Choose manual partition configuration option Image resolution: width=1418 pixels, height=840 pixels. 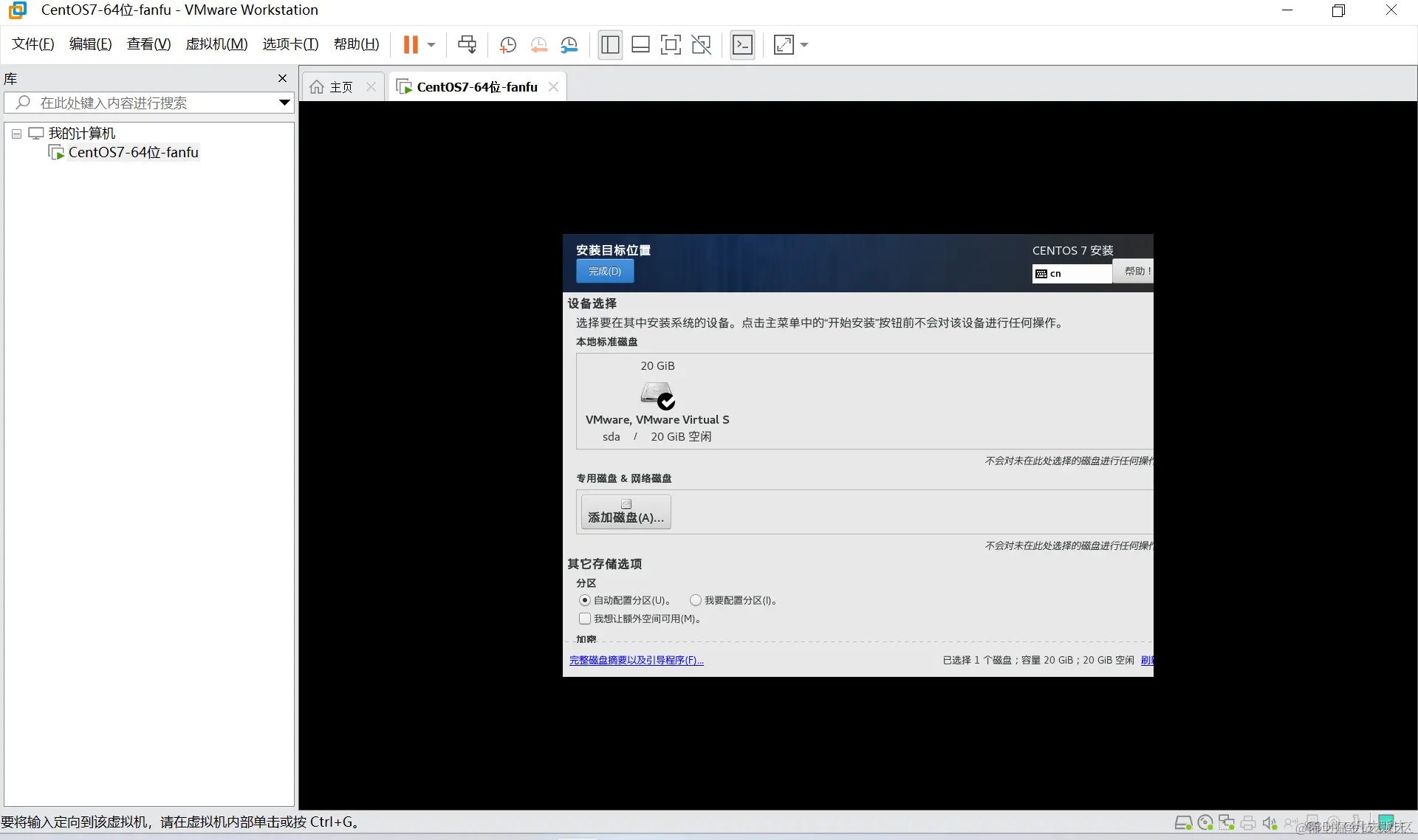coord(696,600)
